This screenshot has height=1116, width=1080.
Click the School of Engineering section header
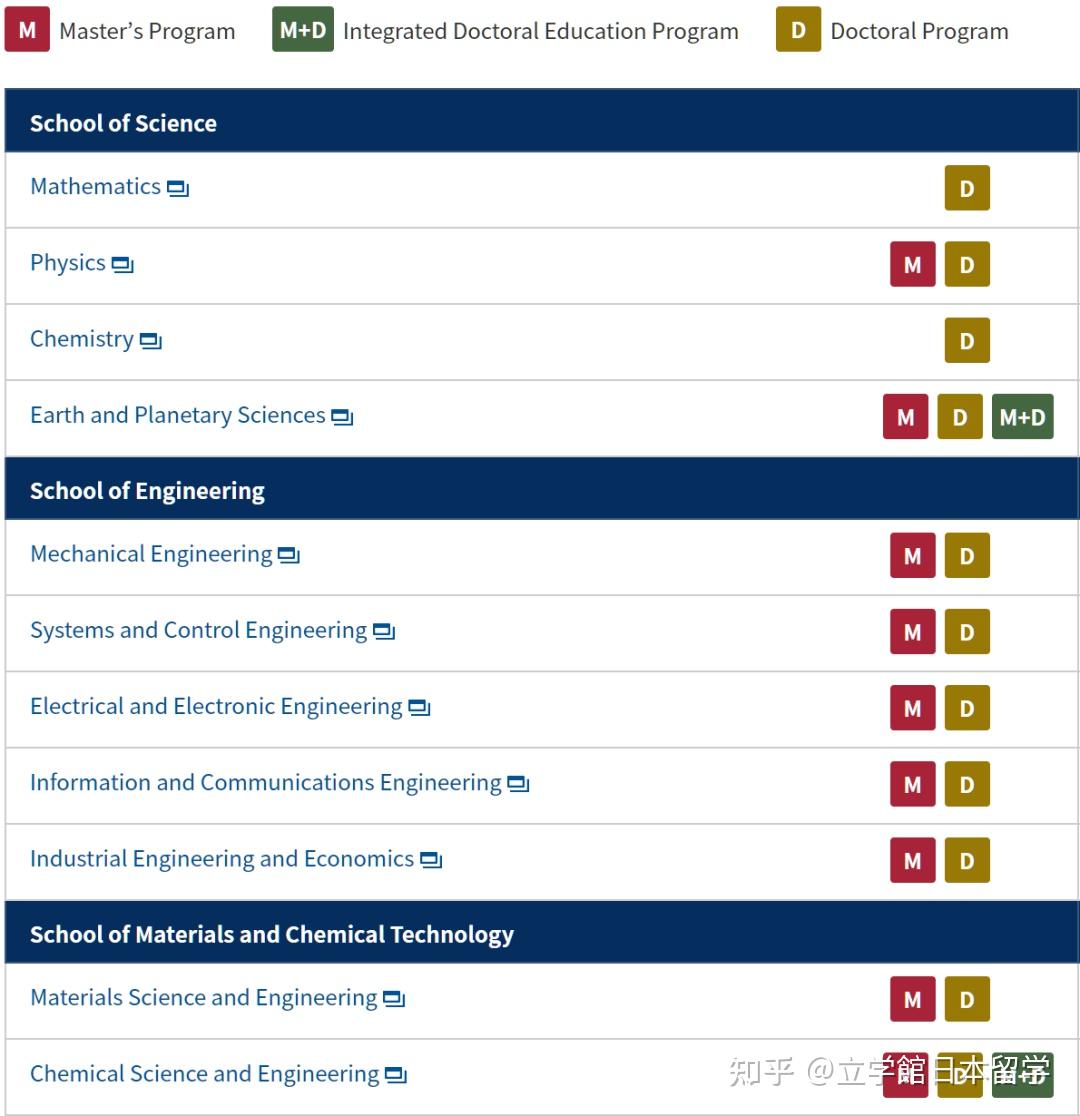tap(542, 489)
